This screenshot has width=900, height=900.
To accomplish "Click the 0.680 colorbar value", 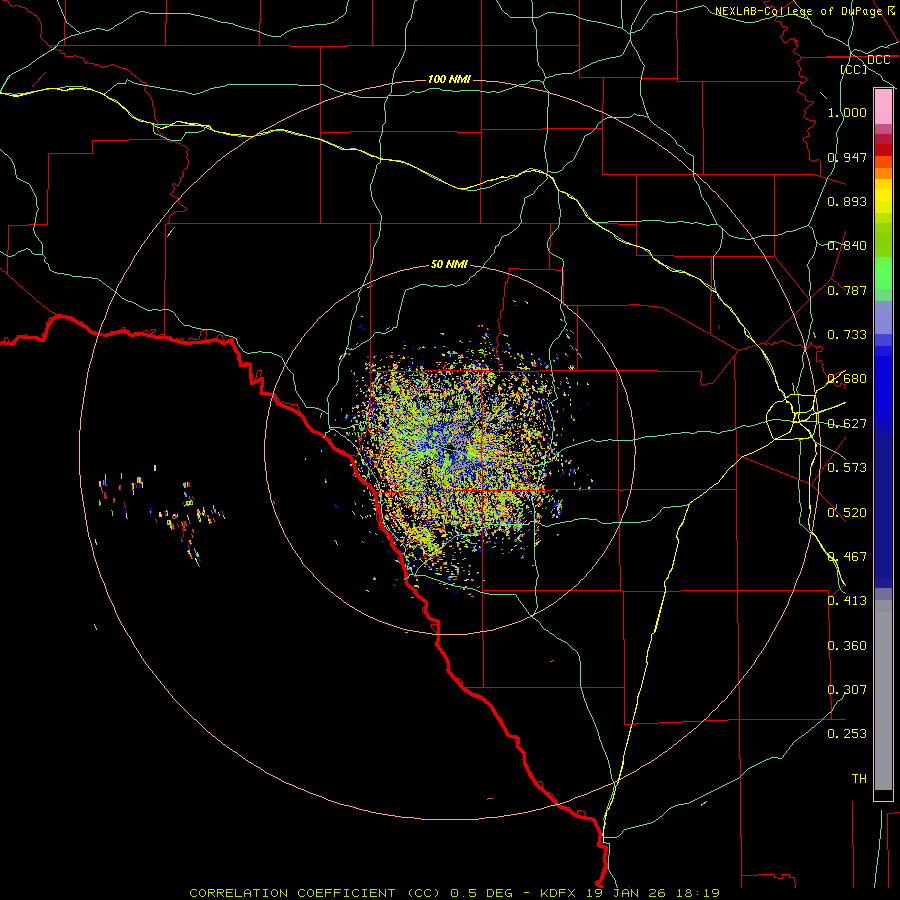I will coord(847,379).
